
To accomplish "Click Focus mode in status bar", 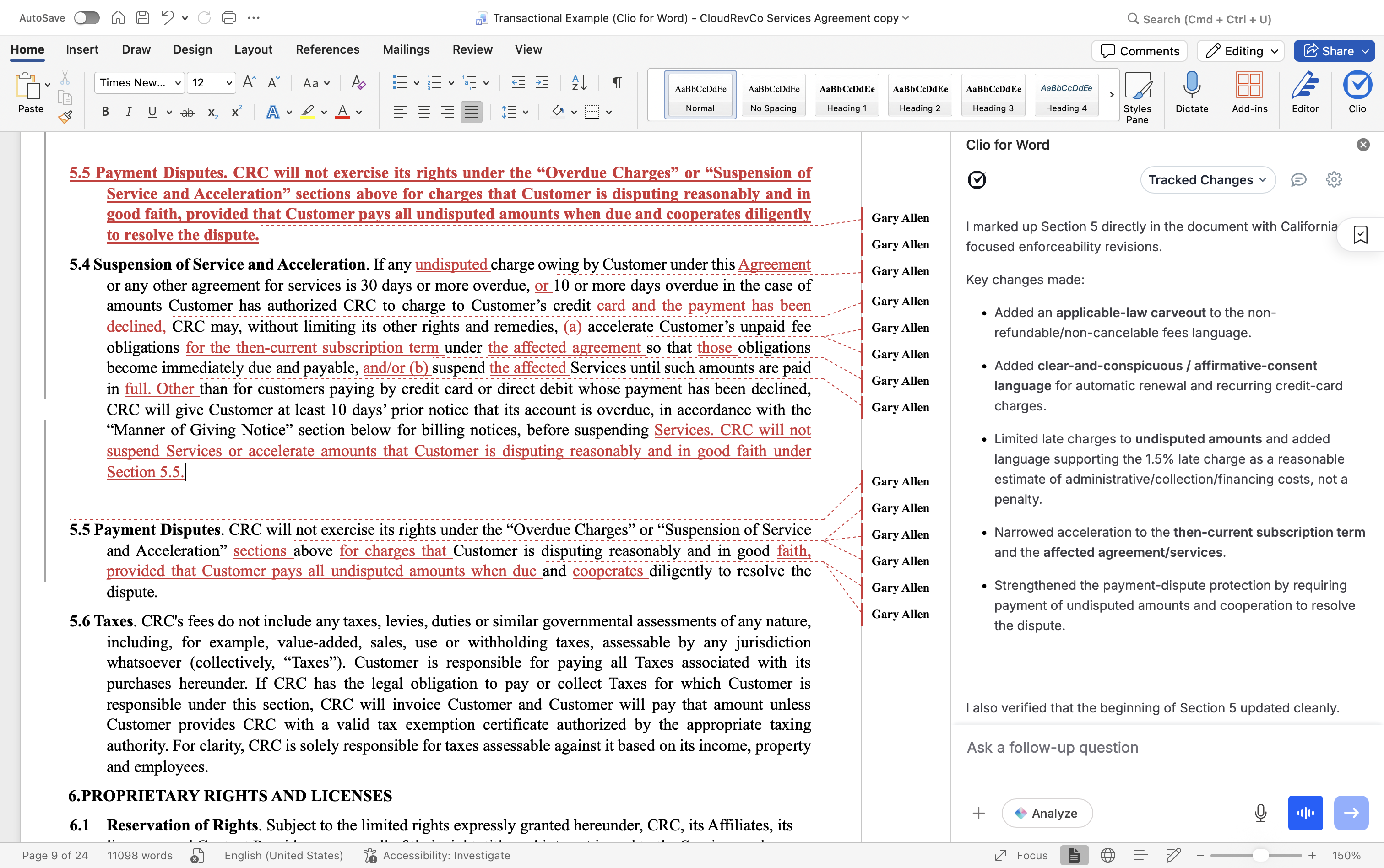I will tap(1021, 855).
